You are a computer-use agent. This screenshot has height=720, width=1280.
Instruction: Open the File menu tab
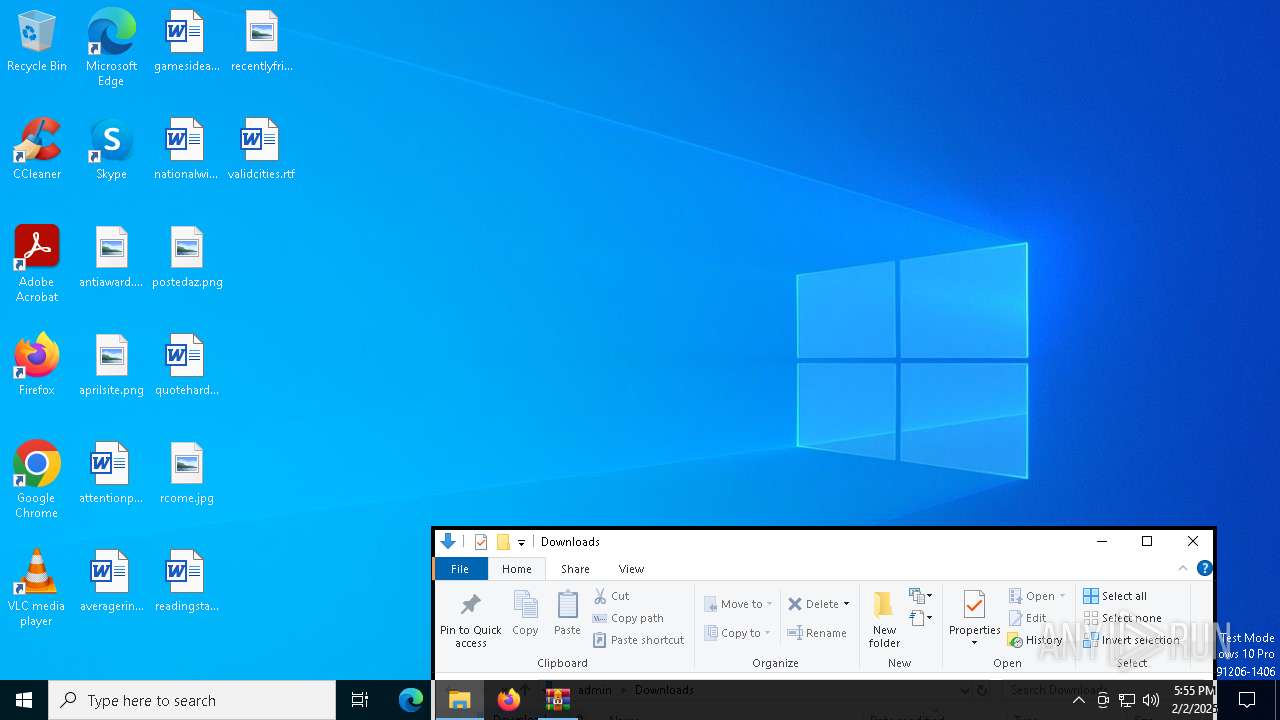tap(460, 569)
